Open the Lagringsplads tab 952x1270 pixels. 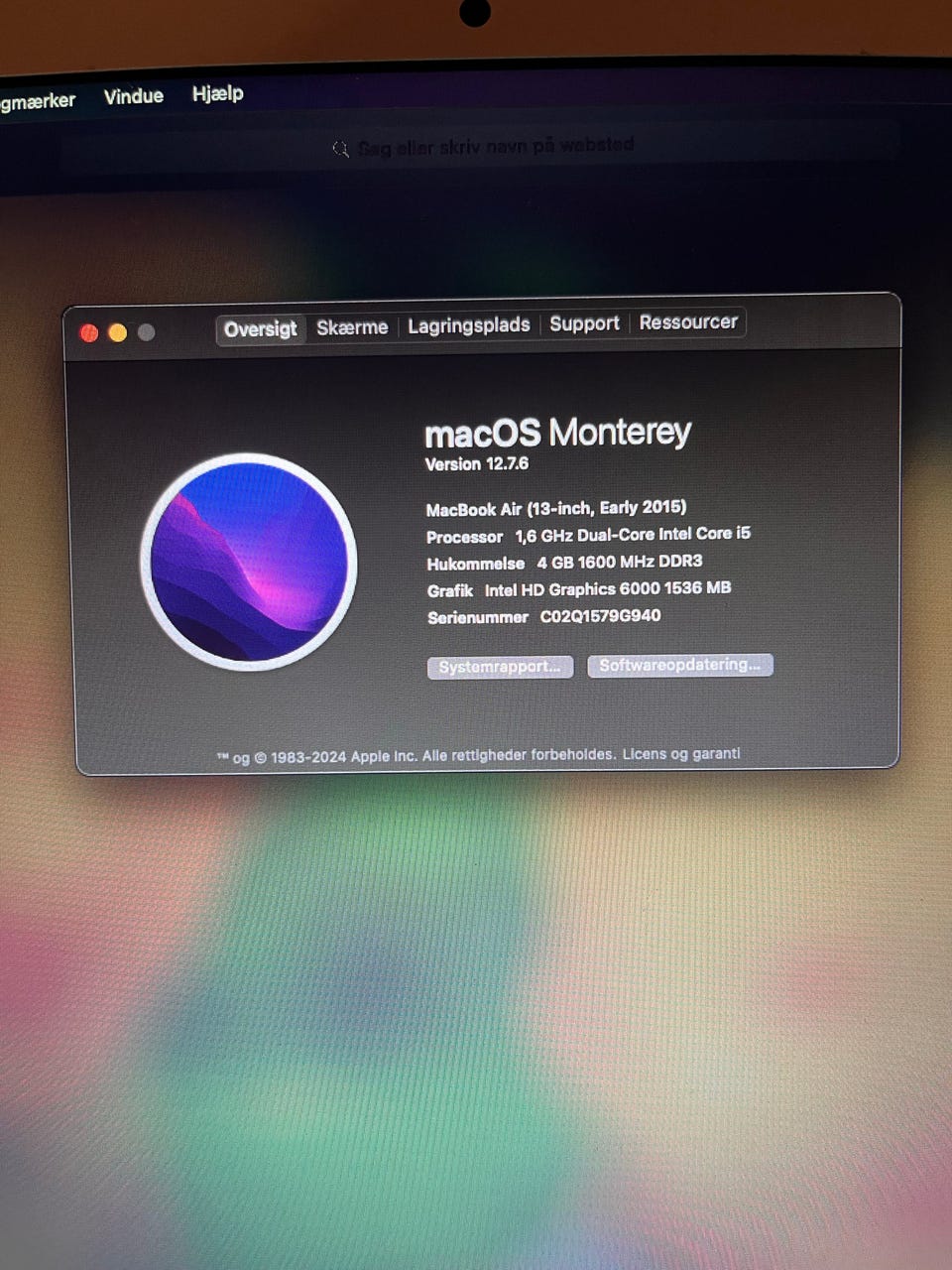pos(469,324)
